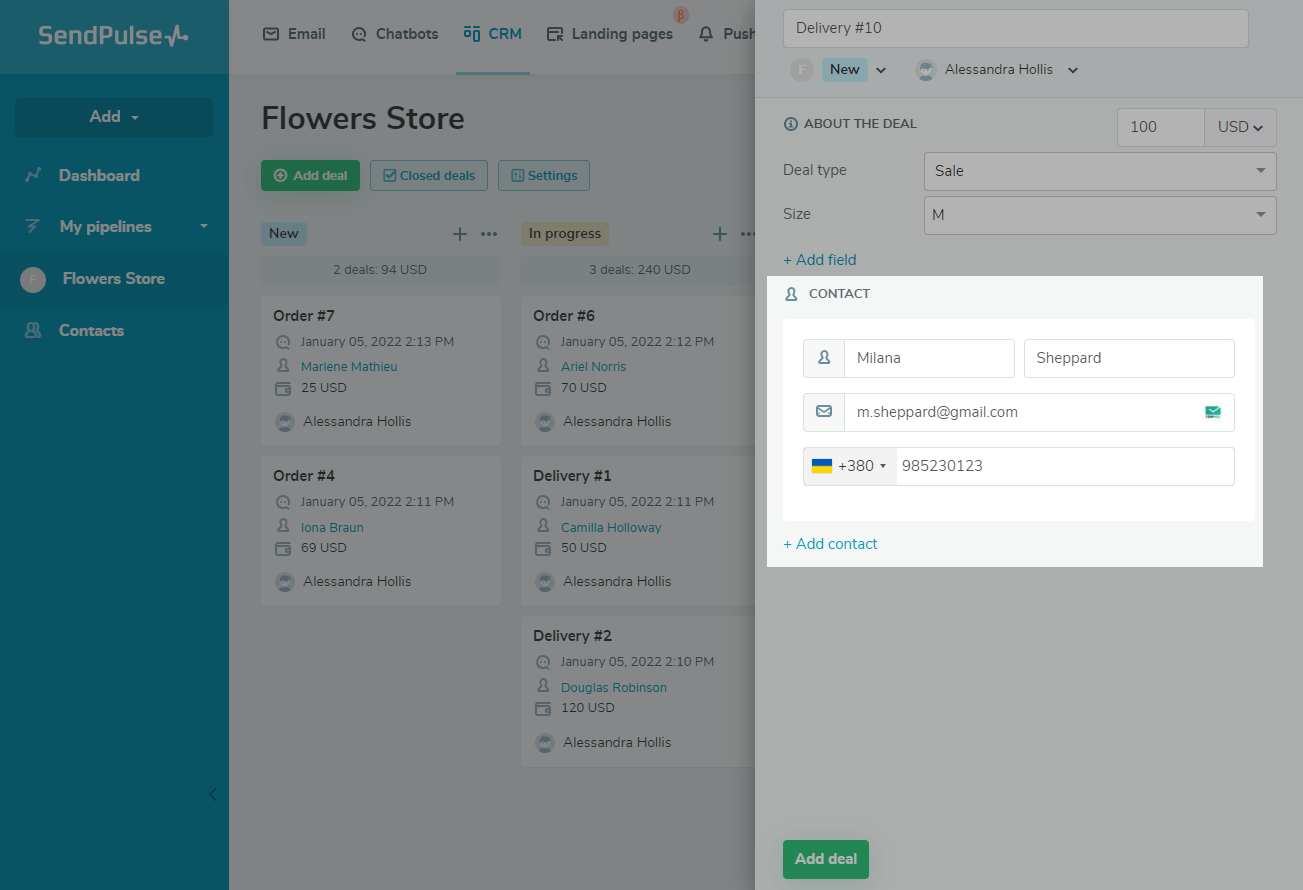This screenshot has width=1303, height=890.
Task: Open the +380 country code dropdown
Action: tap(850, 466)
